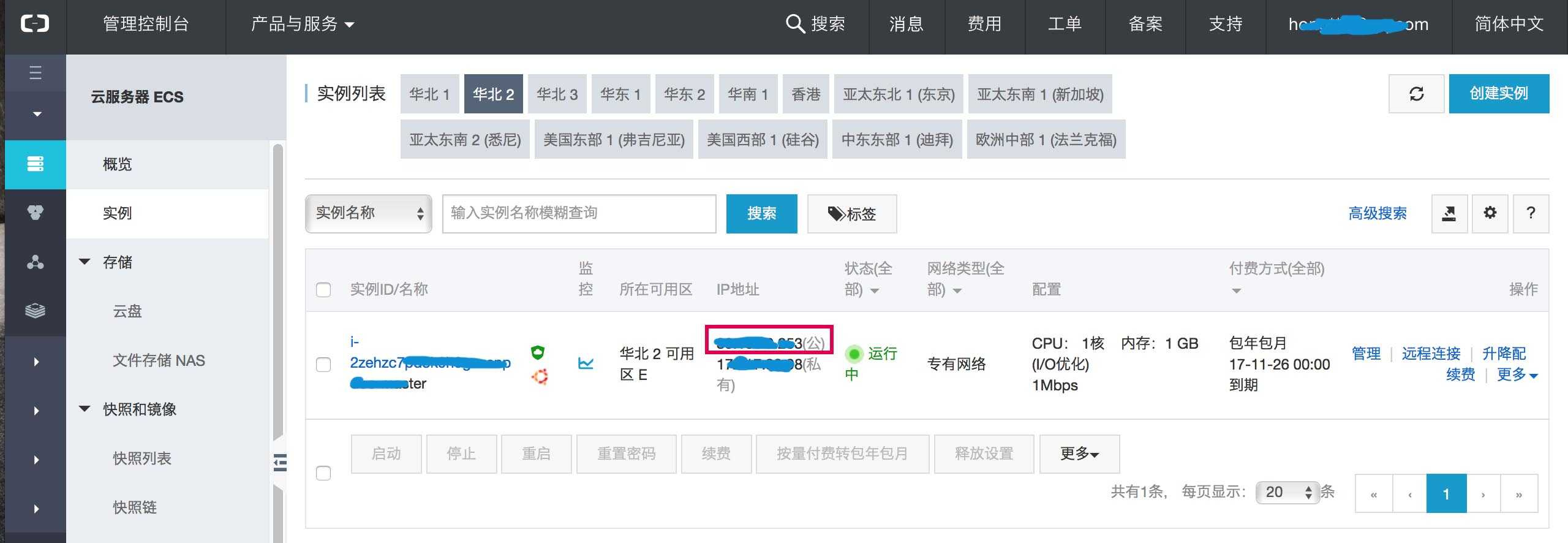This screenshot has height=543, width=1568.
Task: Open the icon directly below the ECS server icon
Action: pos(36,213)
